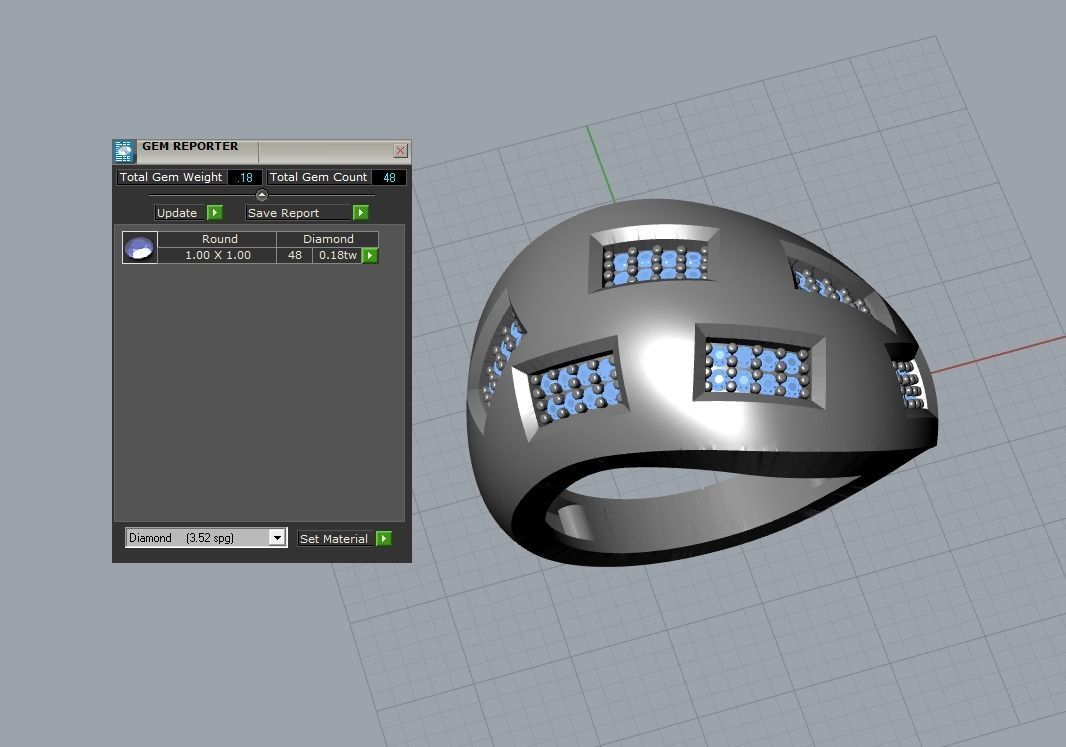This screenshot has width=1066, height=747.
Task: Click the '0.18tw' weight cell
Action: coord(337,255)
